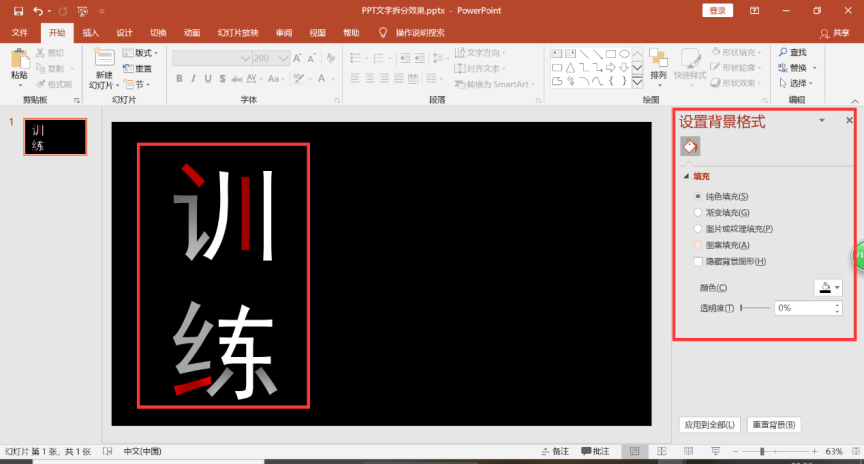The image size is (864, 464).
Task: Click the increase font size icon
Action: click(x=297, y=58)
